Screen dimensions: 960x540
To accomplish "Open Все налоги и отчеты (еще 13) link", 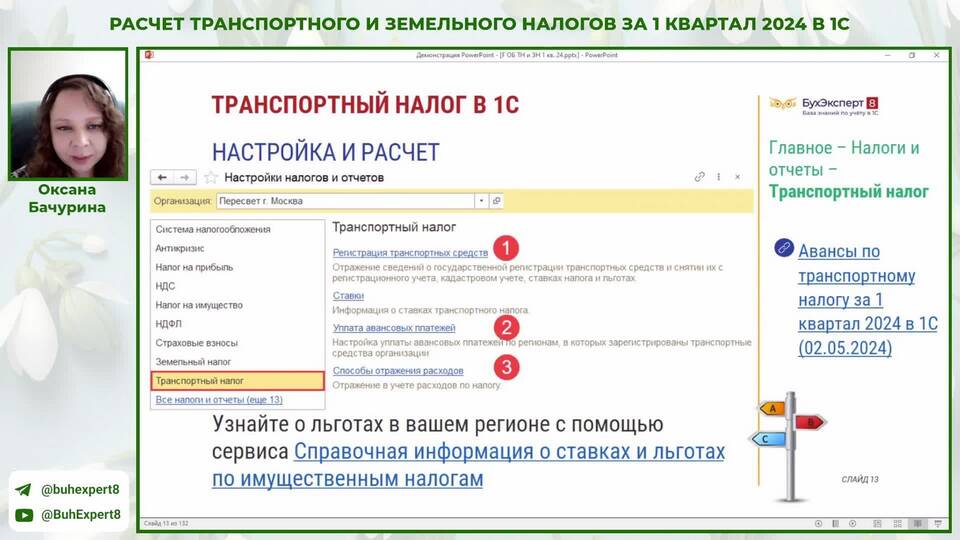I will coord(219,400).
